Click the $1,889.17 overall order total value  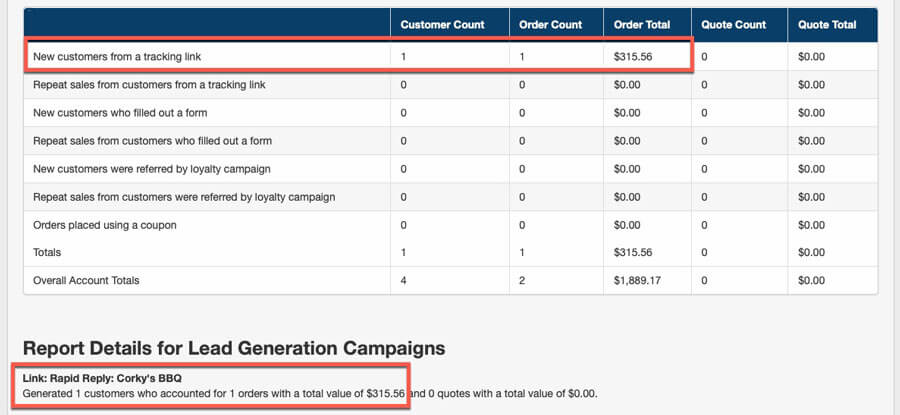click(636, 281)
